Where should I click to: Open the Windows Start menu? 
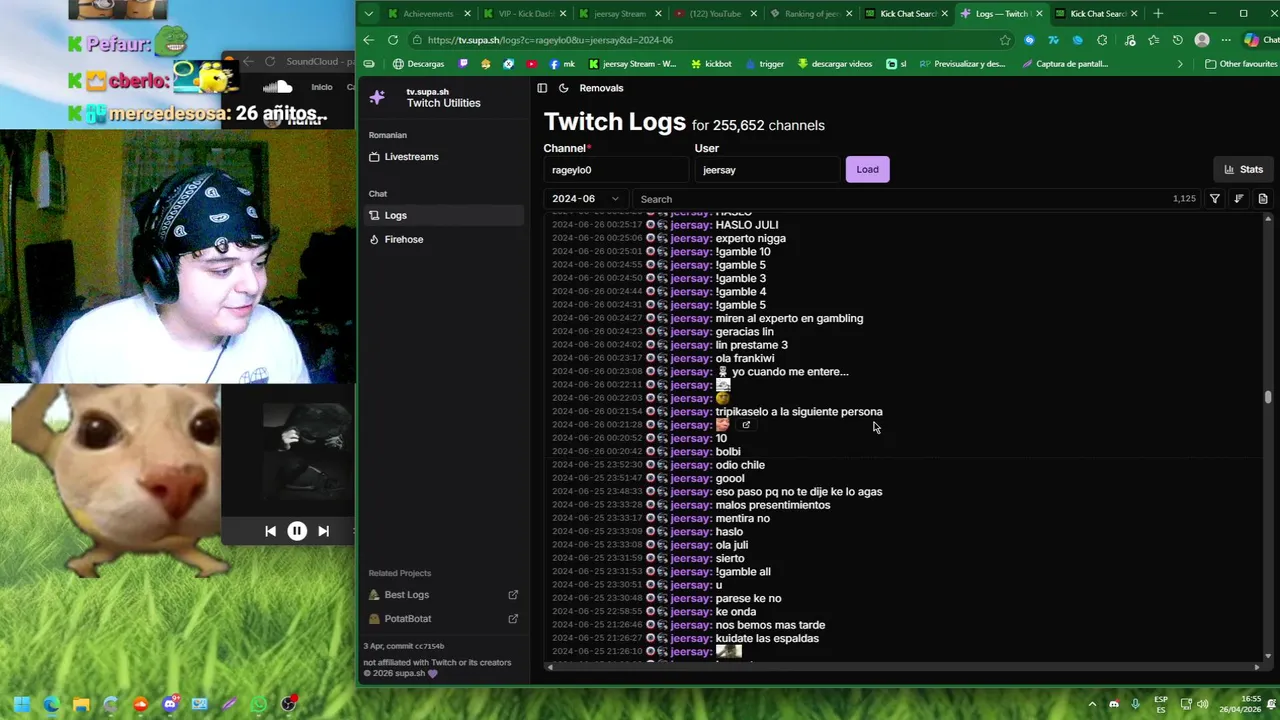(22, 704)
